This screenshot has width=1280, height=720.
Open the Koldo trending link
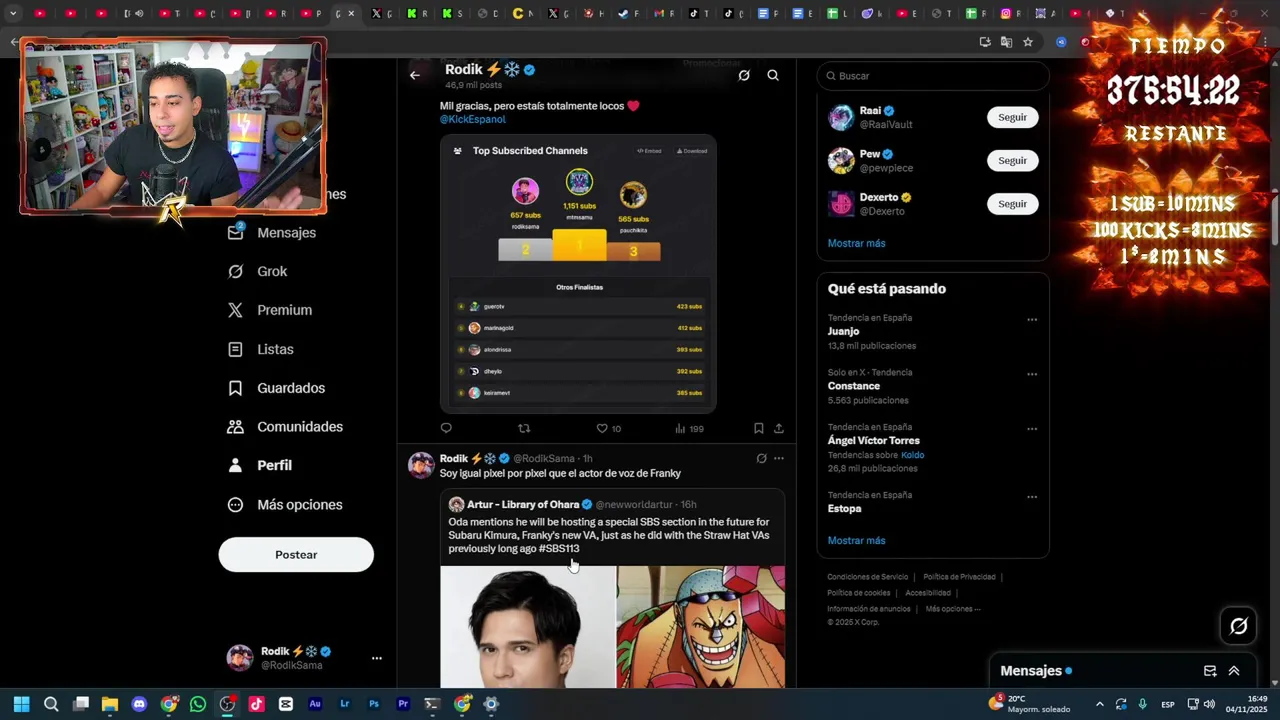(912, 455)
